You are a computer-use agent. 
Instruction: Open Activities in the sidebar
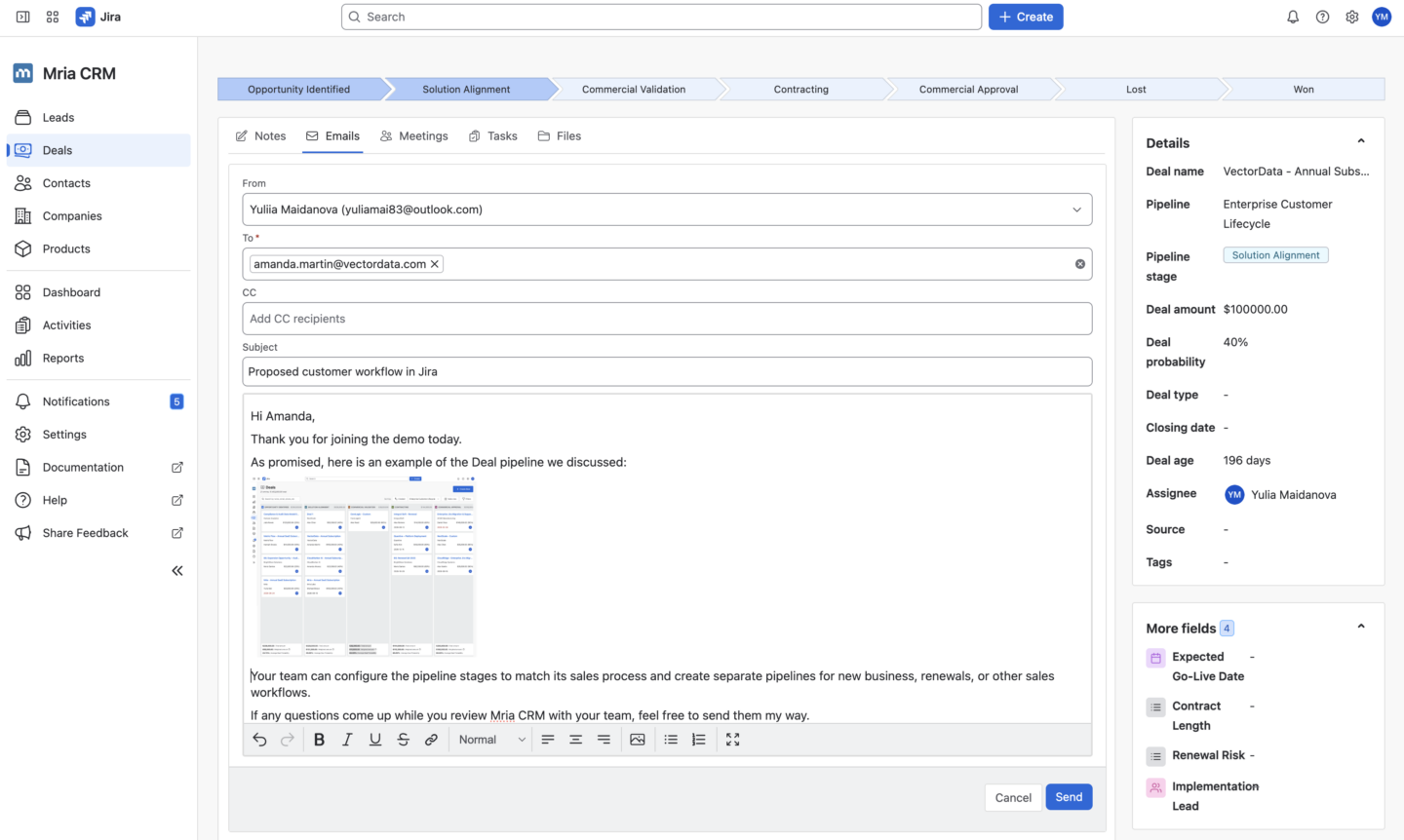98,325
